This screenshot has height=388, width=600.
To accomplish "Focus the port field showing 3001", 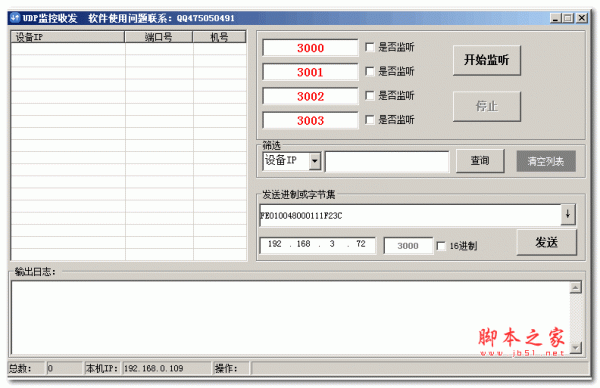I will [310, 72].
